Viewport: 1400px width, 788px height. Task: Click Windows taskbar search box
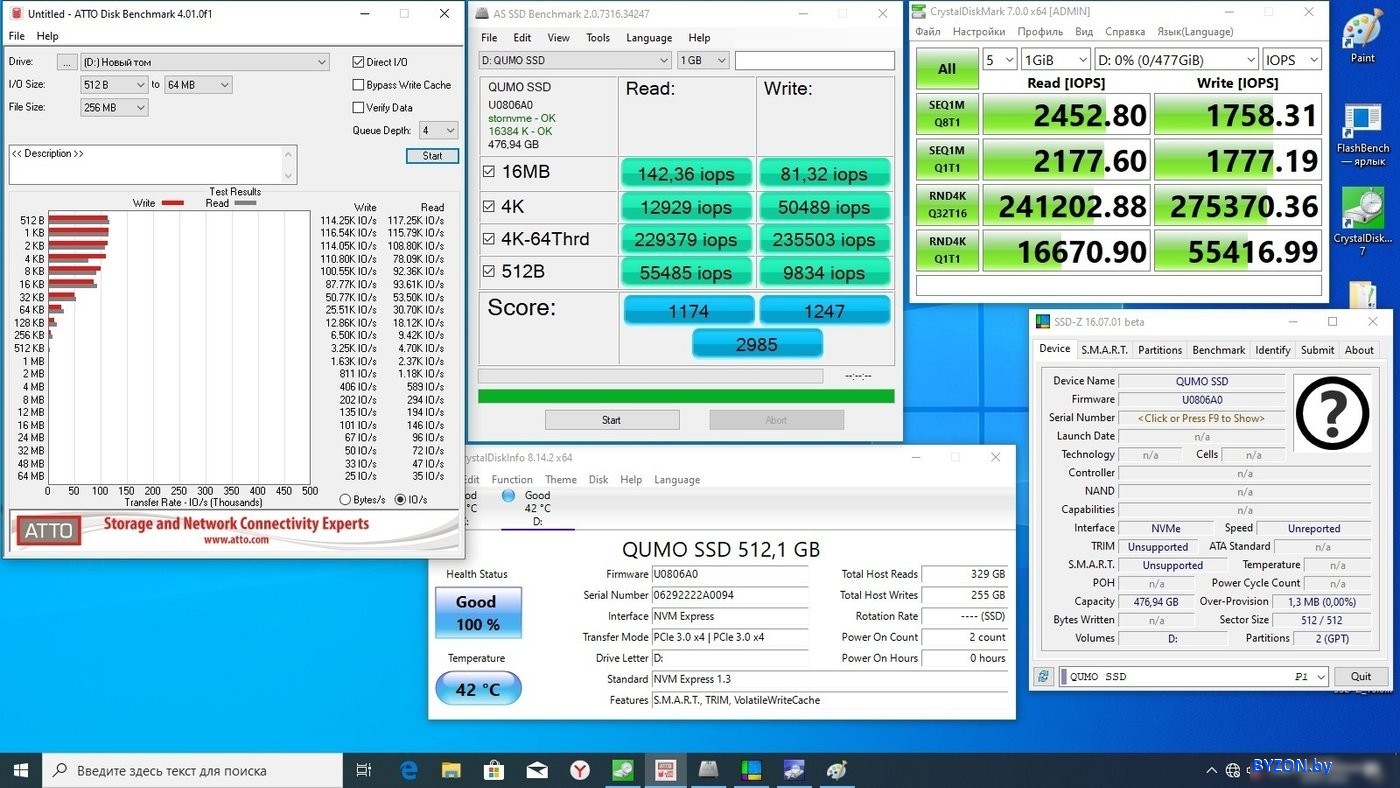[x=192, y=770]
